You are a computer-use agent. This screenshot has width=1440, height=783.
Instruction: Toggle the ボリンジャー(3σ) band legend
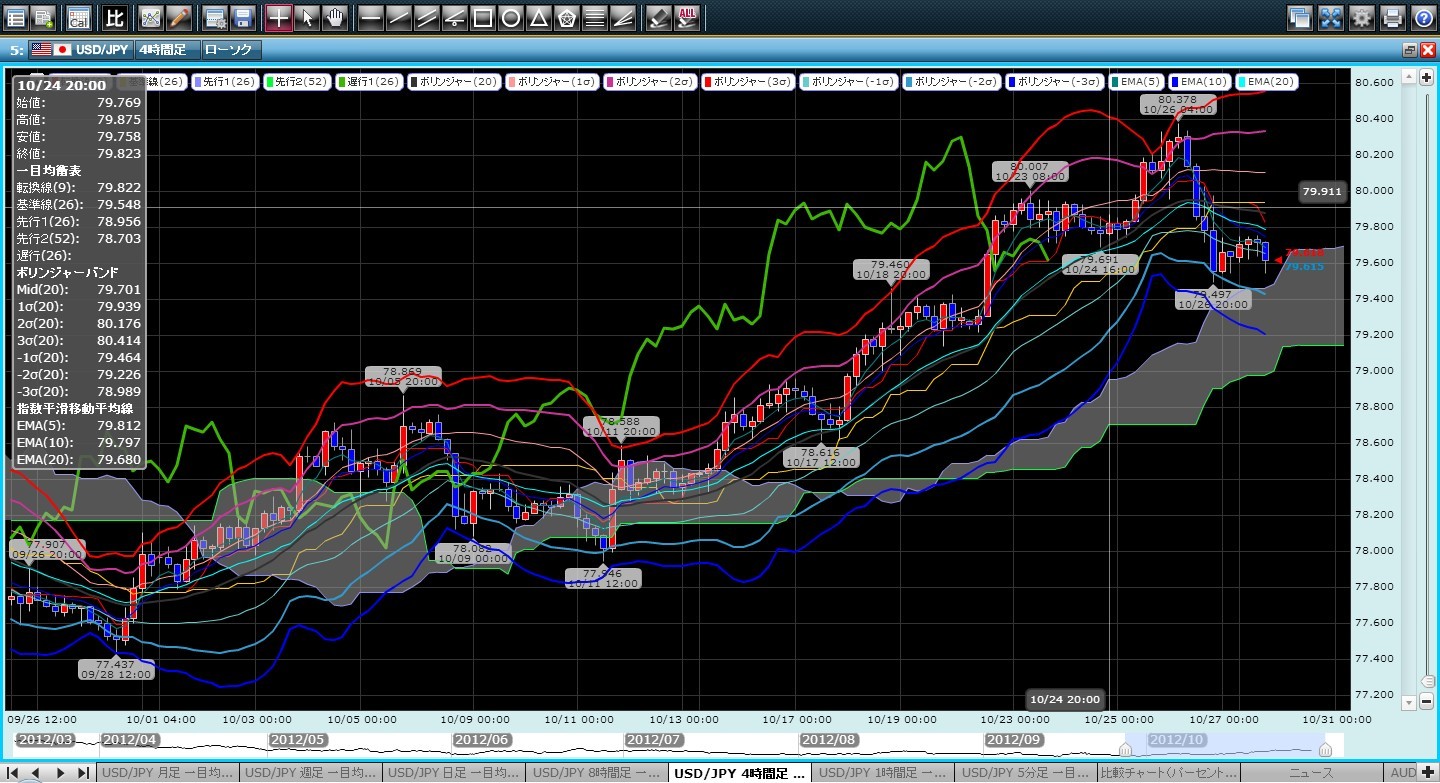[x=749, y=82]
